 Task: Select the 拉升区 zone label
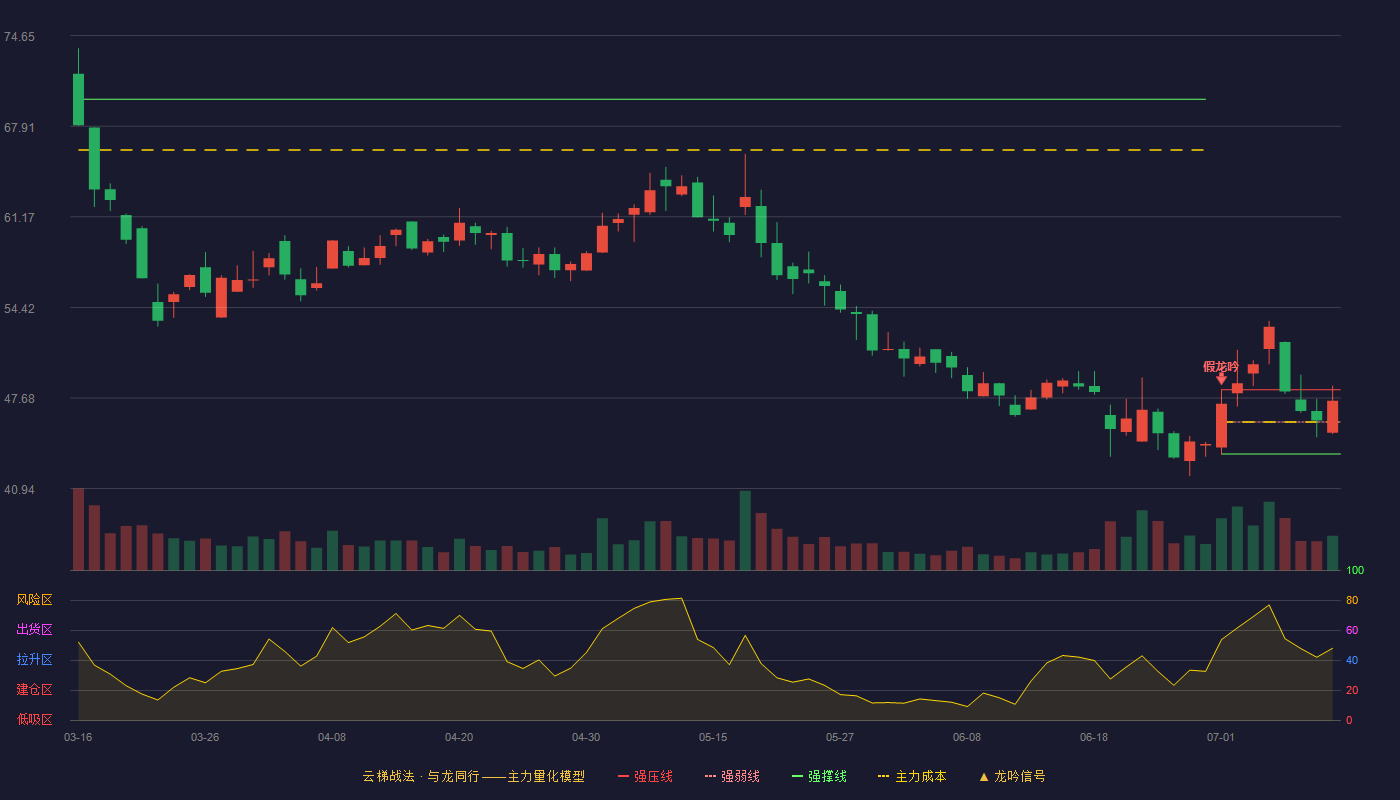point(34,660)
